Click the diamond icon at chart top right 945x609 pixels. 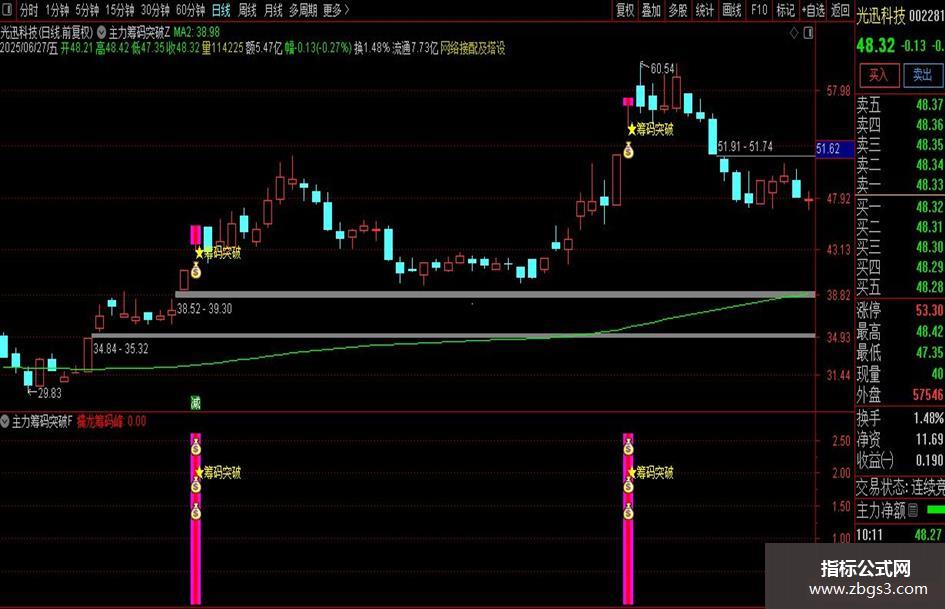[794, 33]
